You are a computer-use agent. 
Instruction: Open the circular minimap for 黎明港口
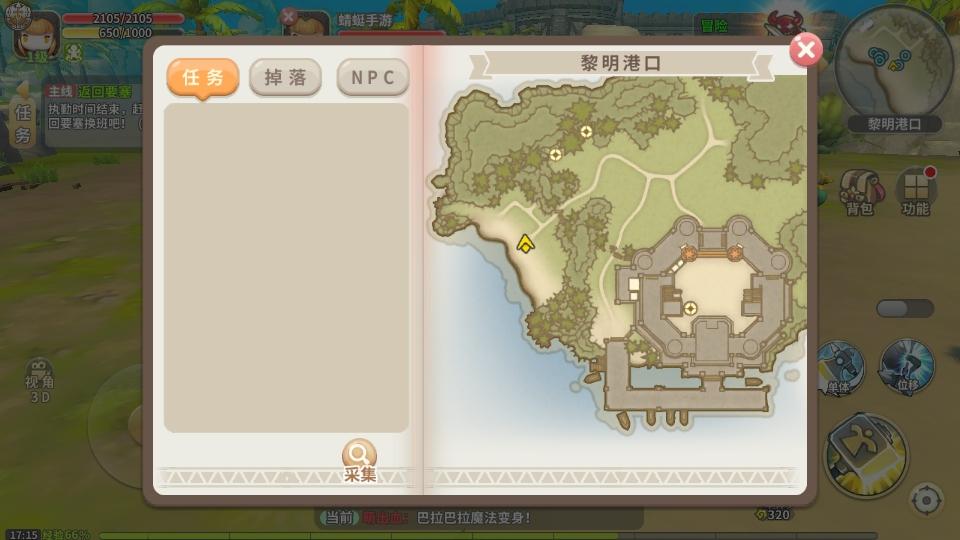894,64
